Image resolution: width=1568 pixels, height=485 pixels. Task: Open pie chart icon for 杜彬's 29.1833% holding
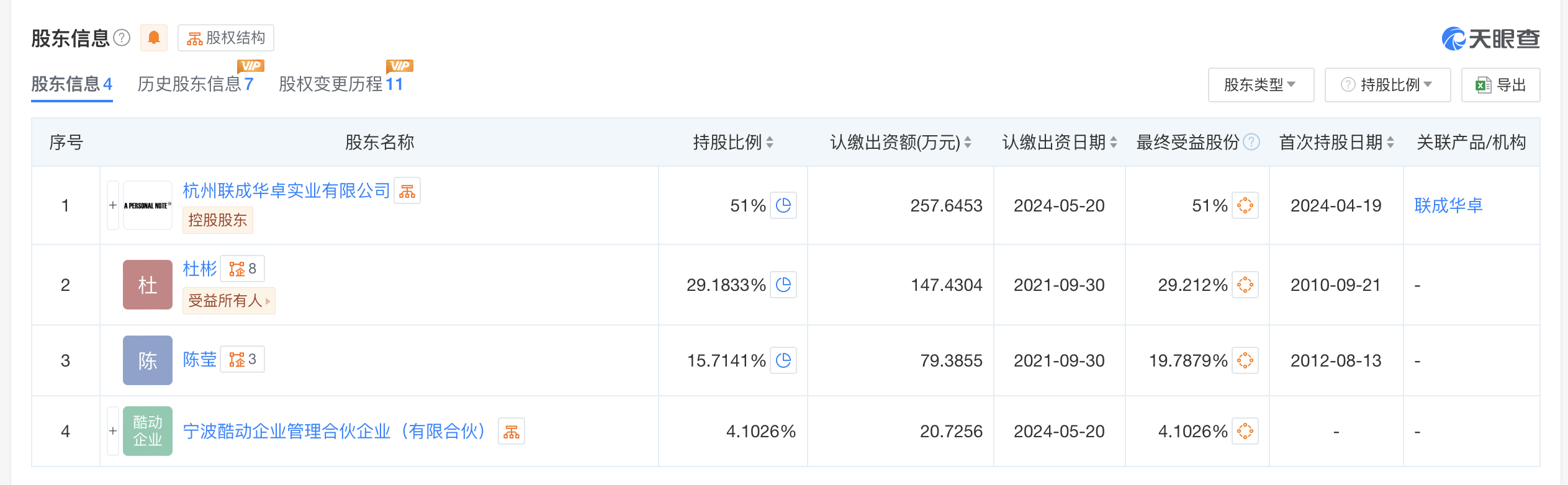(783, 285)
